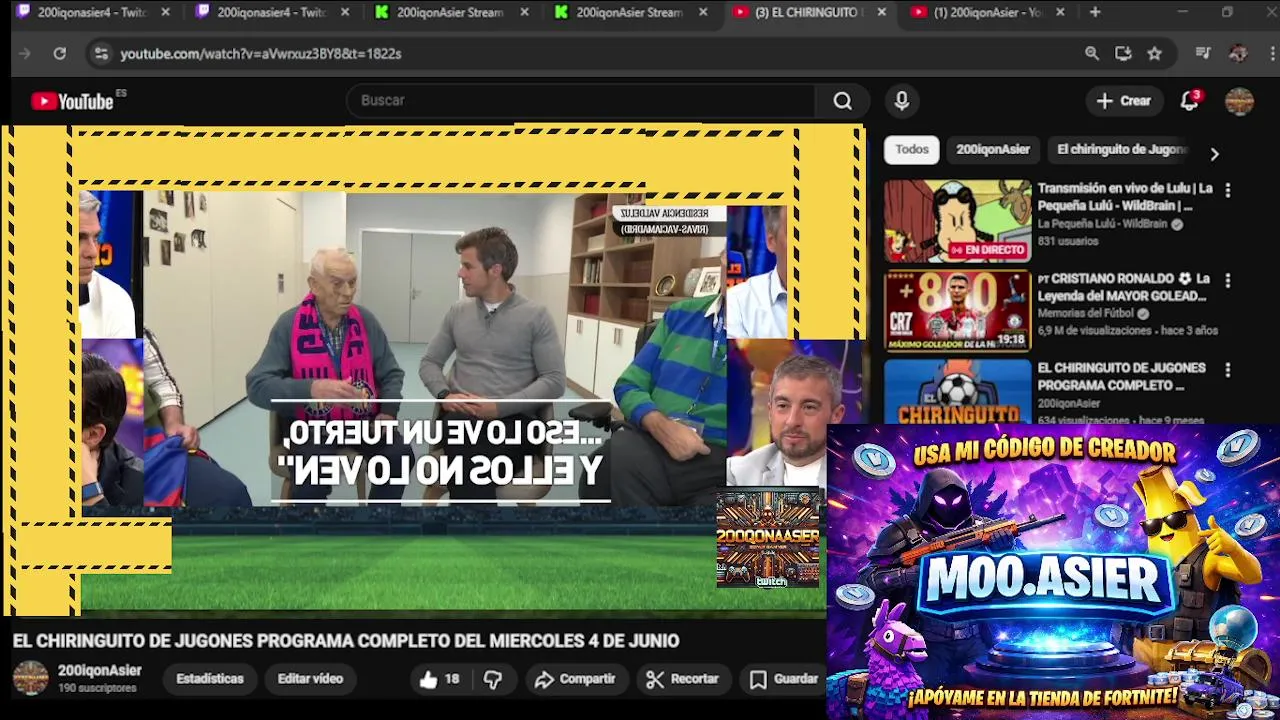Click the search magnifier button

(842, 101)
